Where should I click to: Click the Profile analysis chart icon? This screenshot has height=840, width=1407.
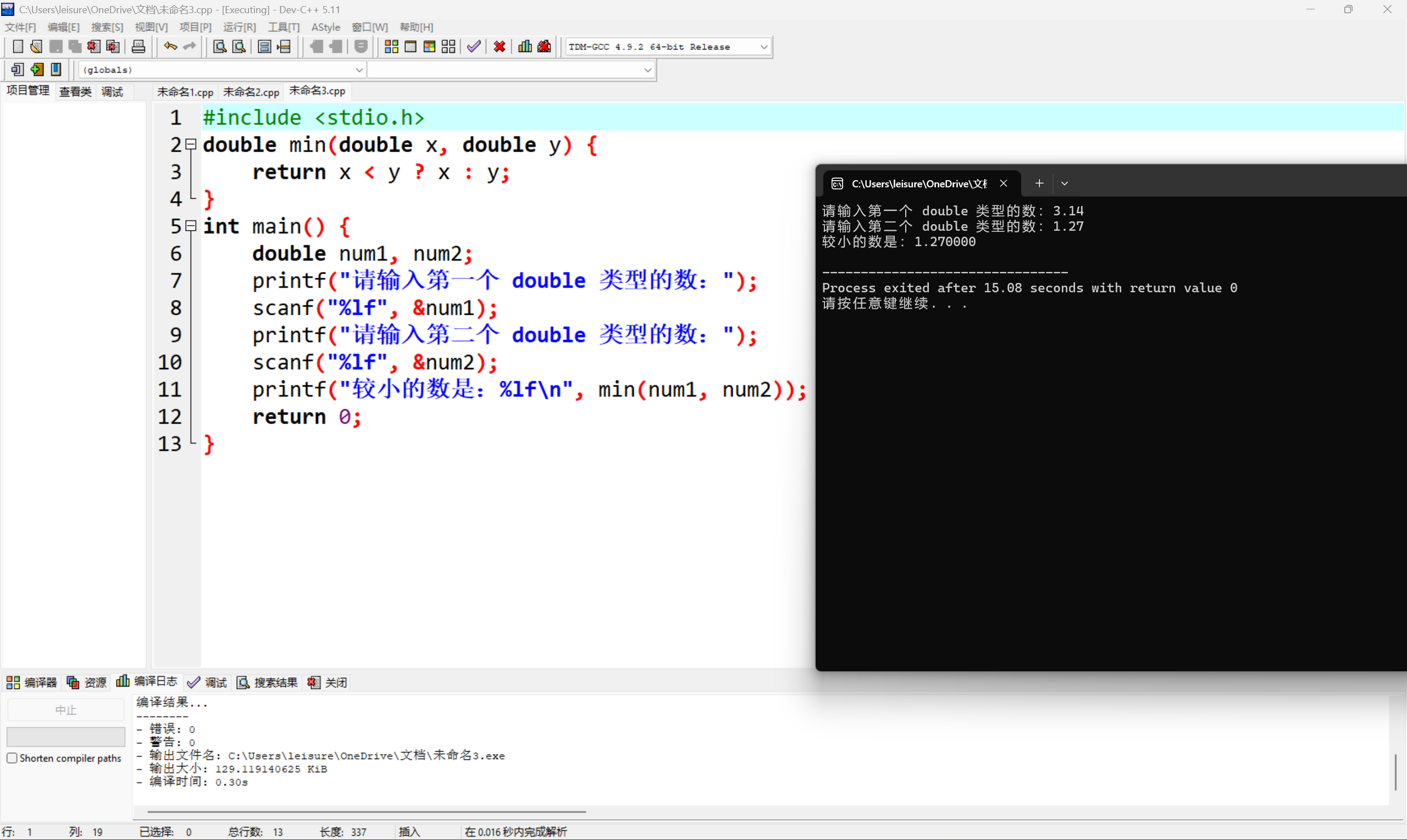click(x=524, y=46)
